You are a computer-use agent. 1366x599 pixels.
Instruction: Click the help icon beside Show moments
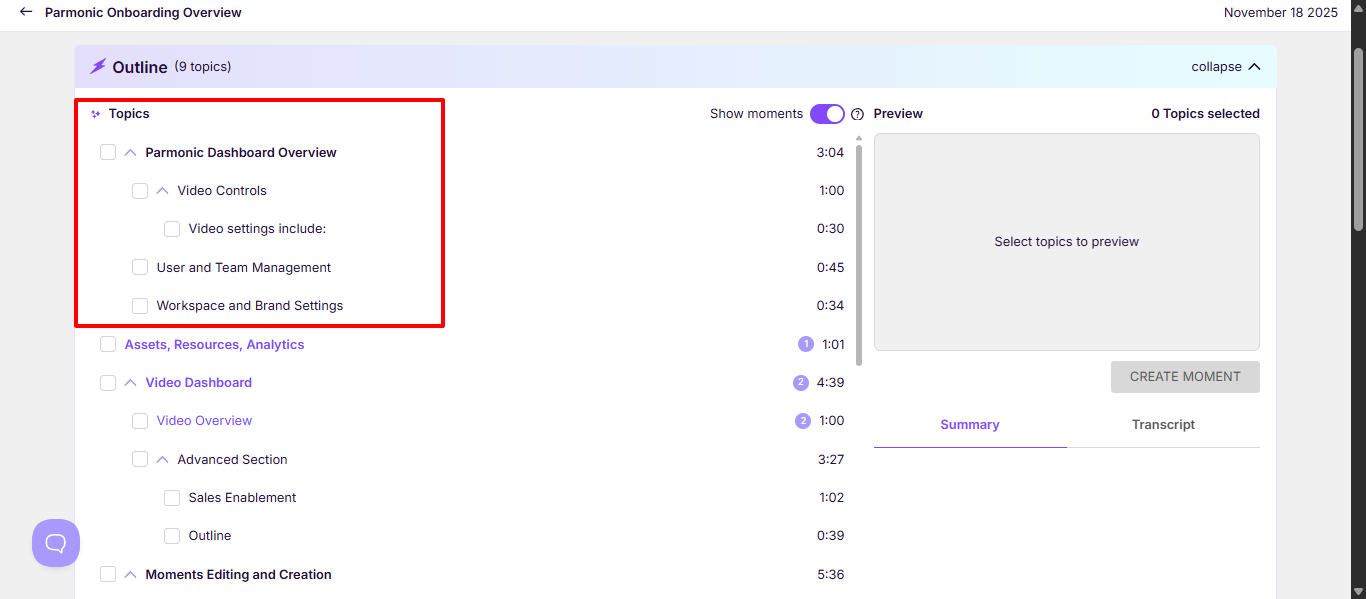pyautogui.click(x=857, y=114)
